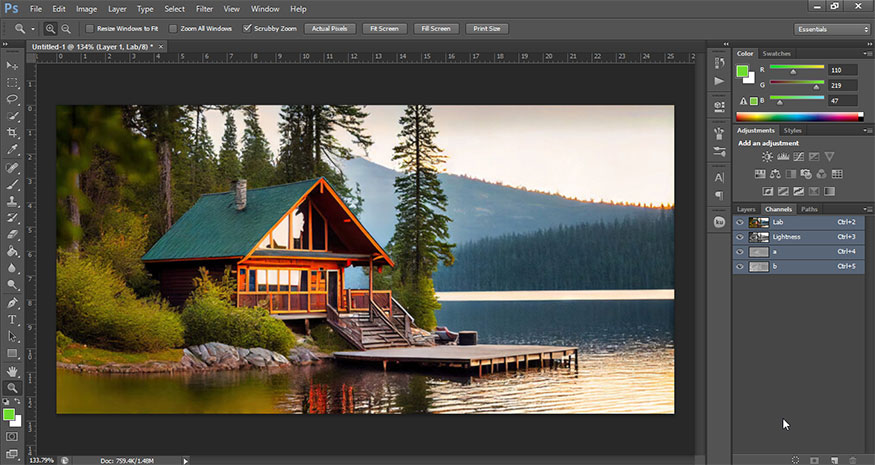Screen dimensions: 875x465
Task: Open the status bar info arrow menu
Action: [185, 461]
